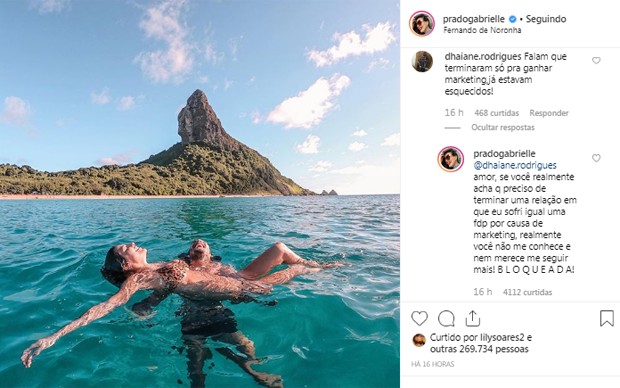Share the post with the share icon
The height and width of the screenshot is (388, 620).
[473, 318]
